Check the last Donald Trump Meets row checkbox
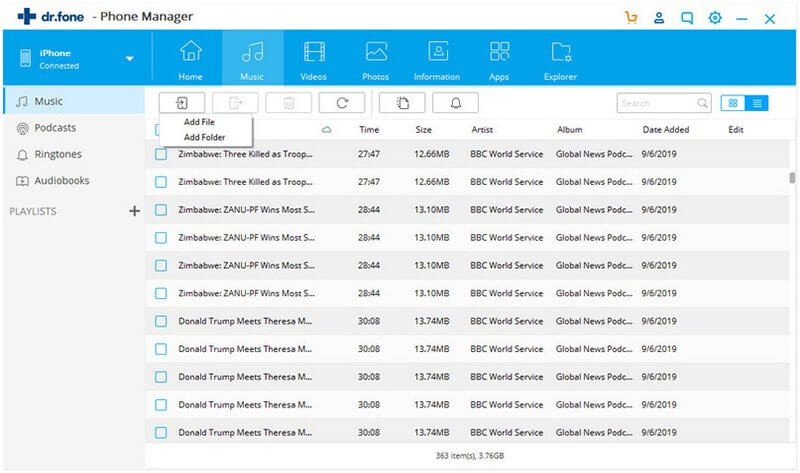Viewport: 800px width, 473px height. point(161,433)
